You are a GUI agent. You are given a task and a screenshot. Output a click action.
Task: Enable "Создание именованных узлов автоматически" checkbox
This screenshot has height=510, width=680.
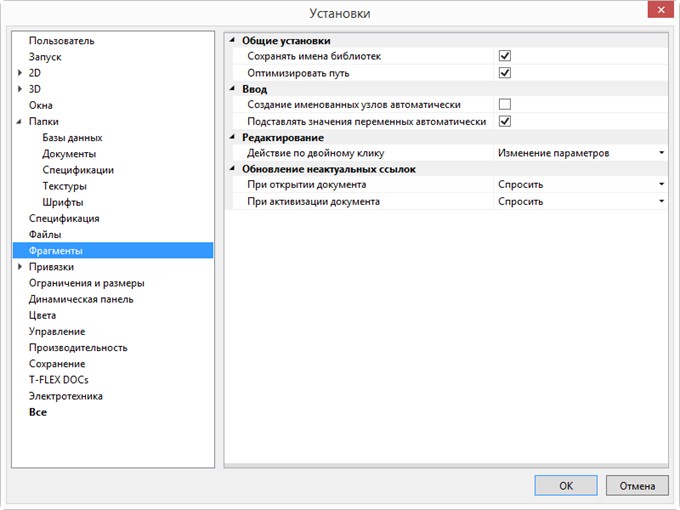pos(505,104)
